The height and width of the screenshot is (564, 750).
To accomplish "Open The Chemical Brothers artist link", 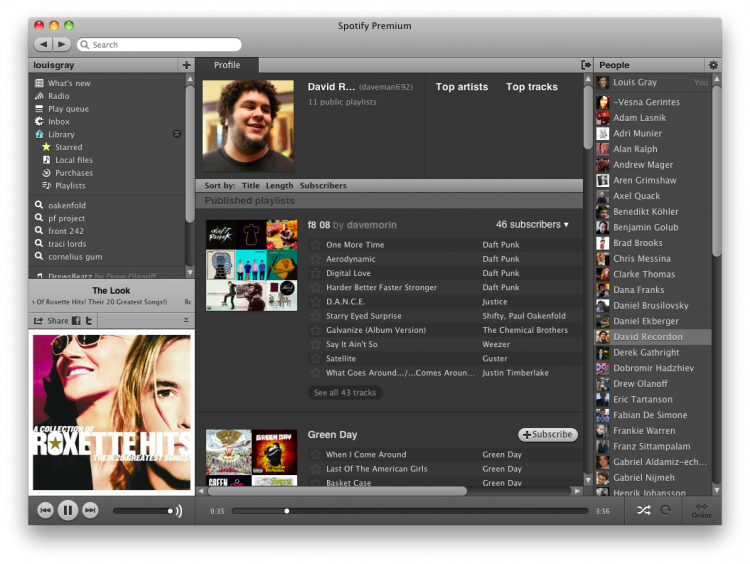I will click(x=525, y=330).
